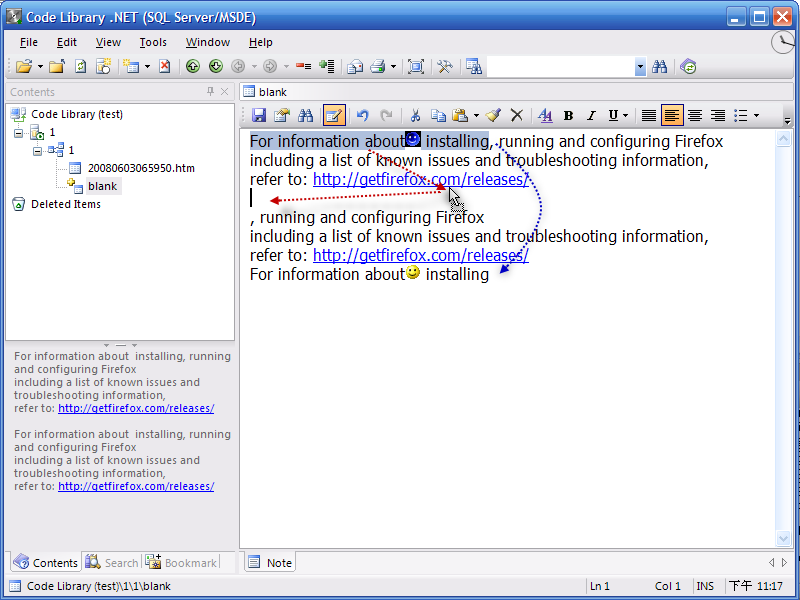Image resolution: width=800 pixels, height=600 pixels.
Task: Toggle underline formatting
Action: coord(613,116)
